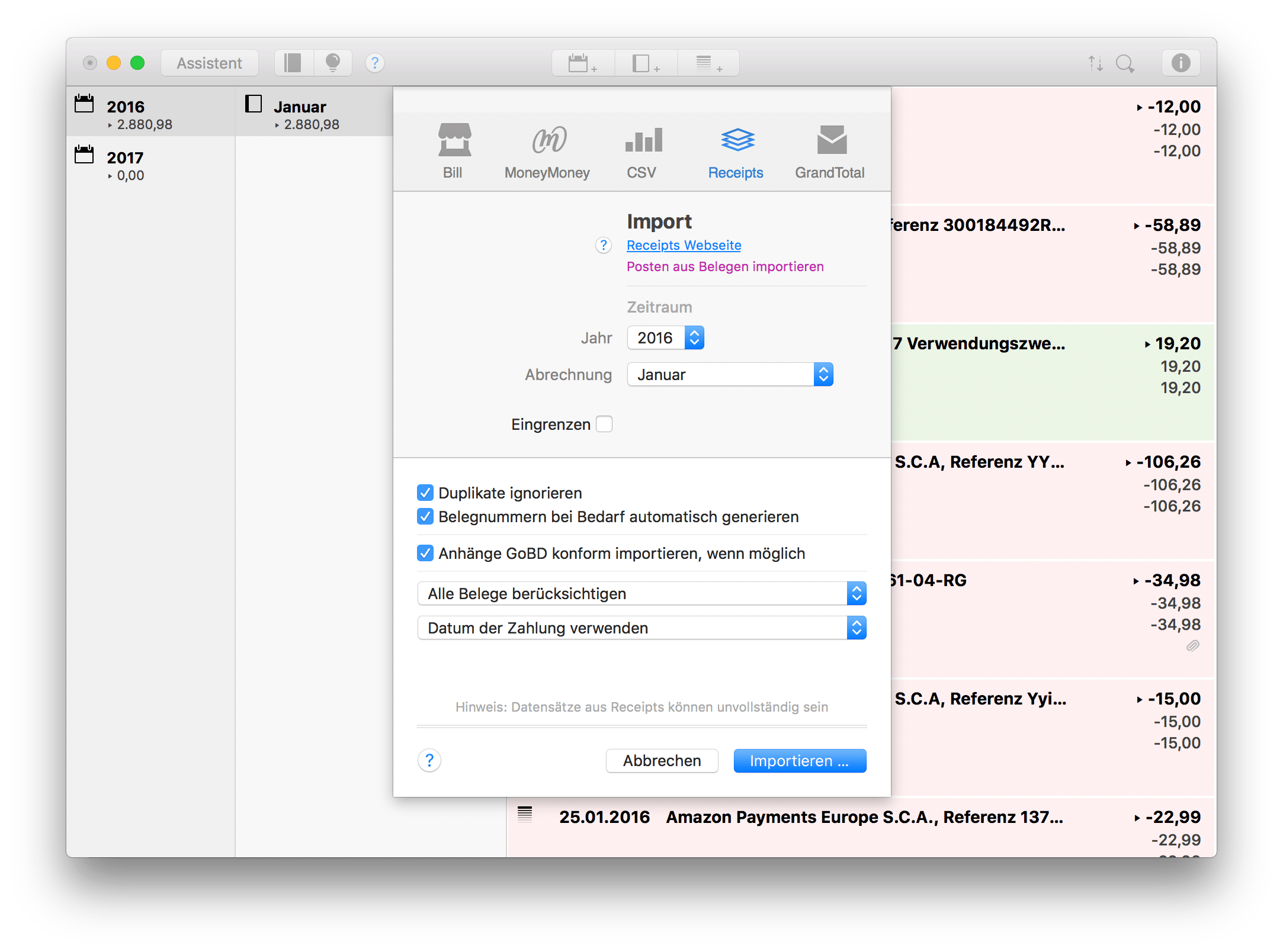Screen dimensions: 1283x952
Task: Show the info panel via toolbar icon
Action: coord(1181,62)
